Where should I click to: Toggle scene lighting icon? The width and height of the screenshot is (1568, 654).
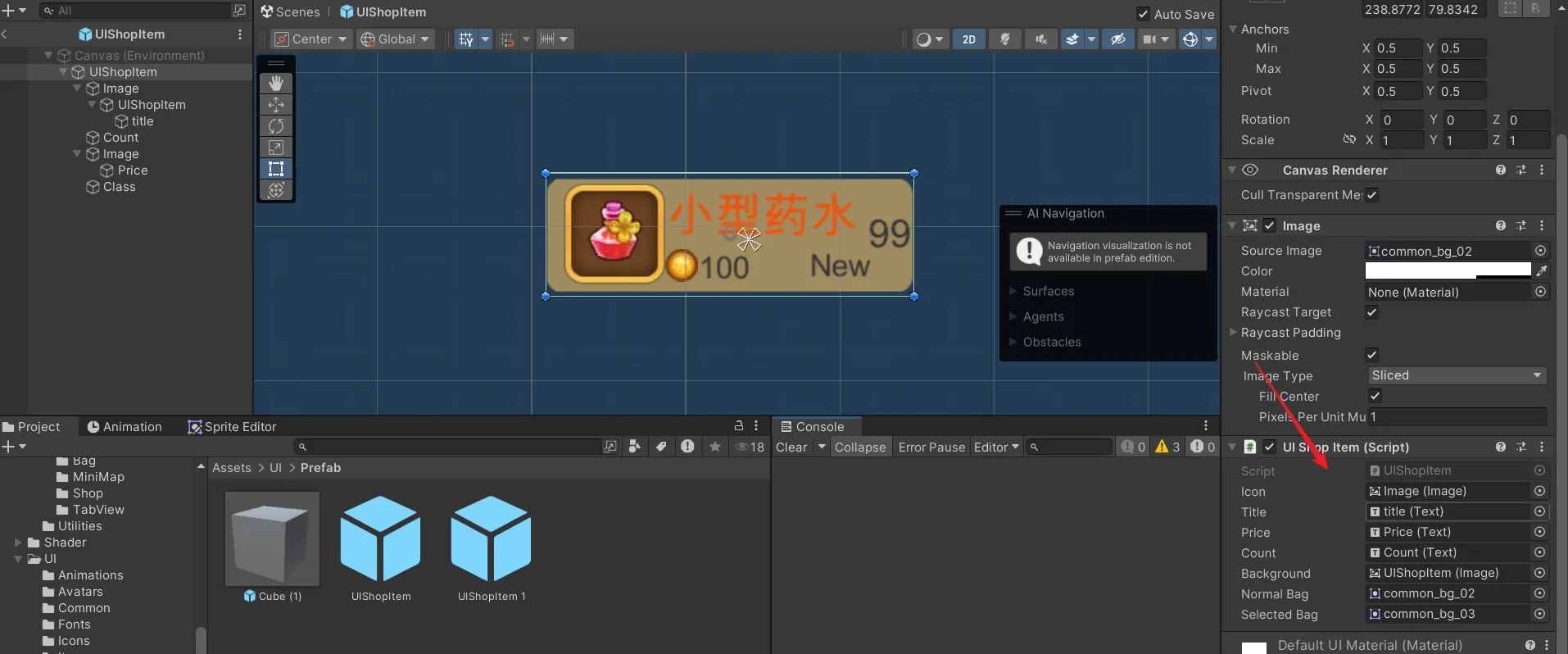pyautogui.click(x=1005, y=39)
